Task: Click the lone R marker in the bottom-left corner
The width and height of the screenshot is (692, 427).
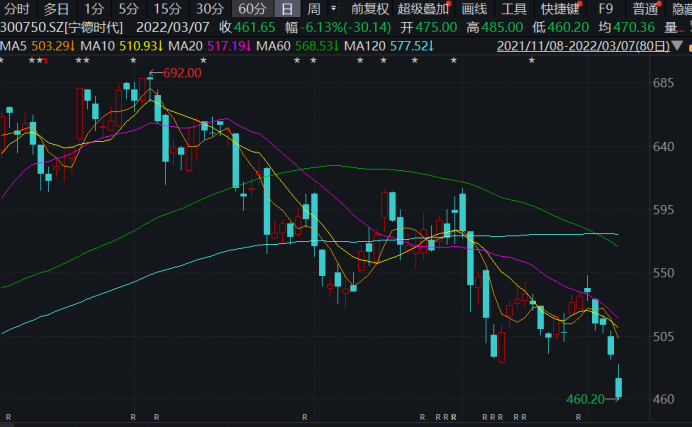Action: 8,417
